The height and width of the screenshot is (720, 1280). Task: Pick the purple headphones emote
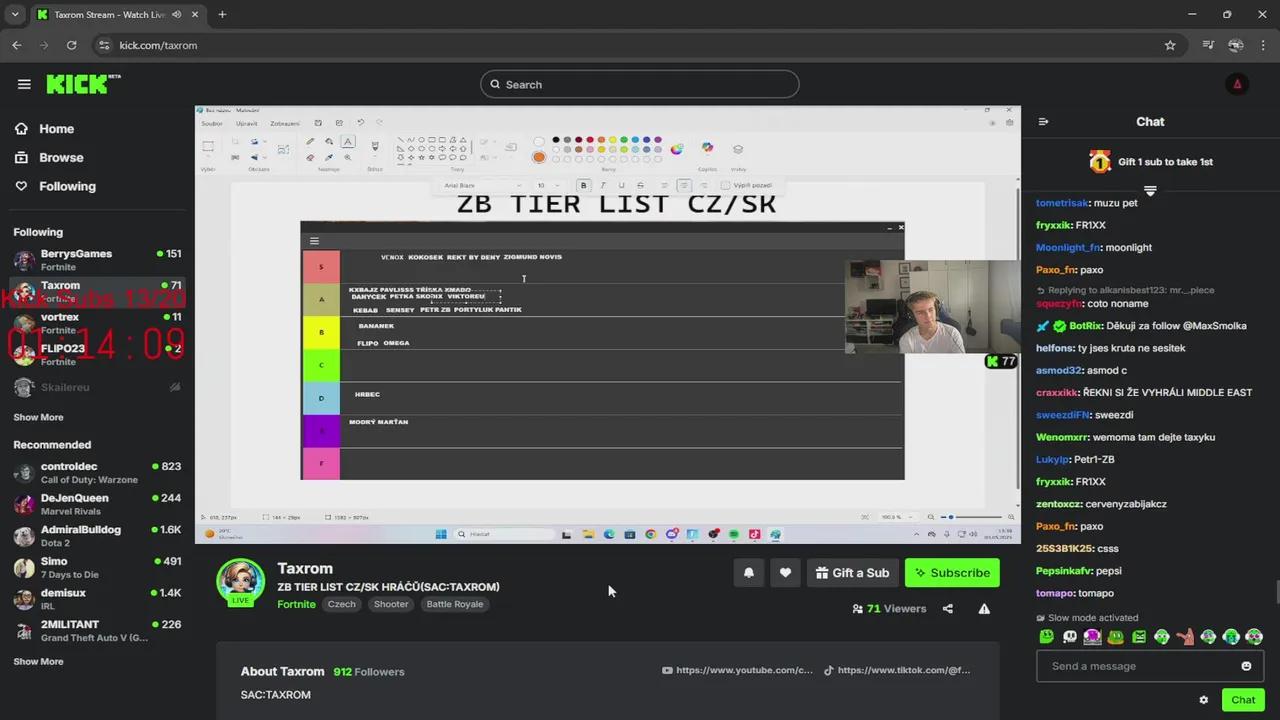pos(1093,637)
